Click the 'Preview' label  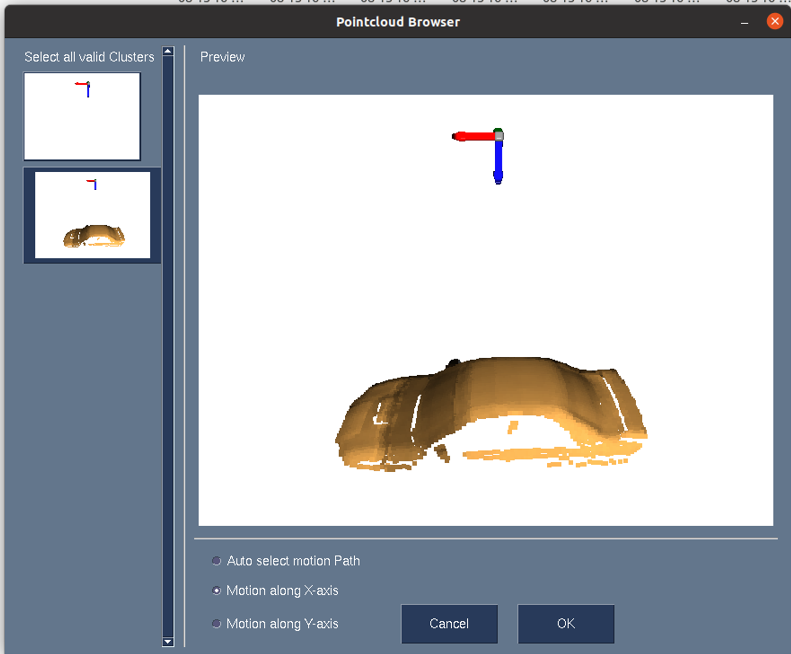tap(222, 57)
